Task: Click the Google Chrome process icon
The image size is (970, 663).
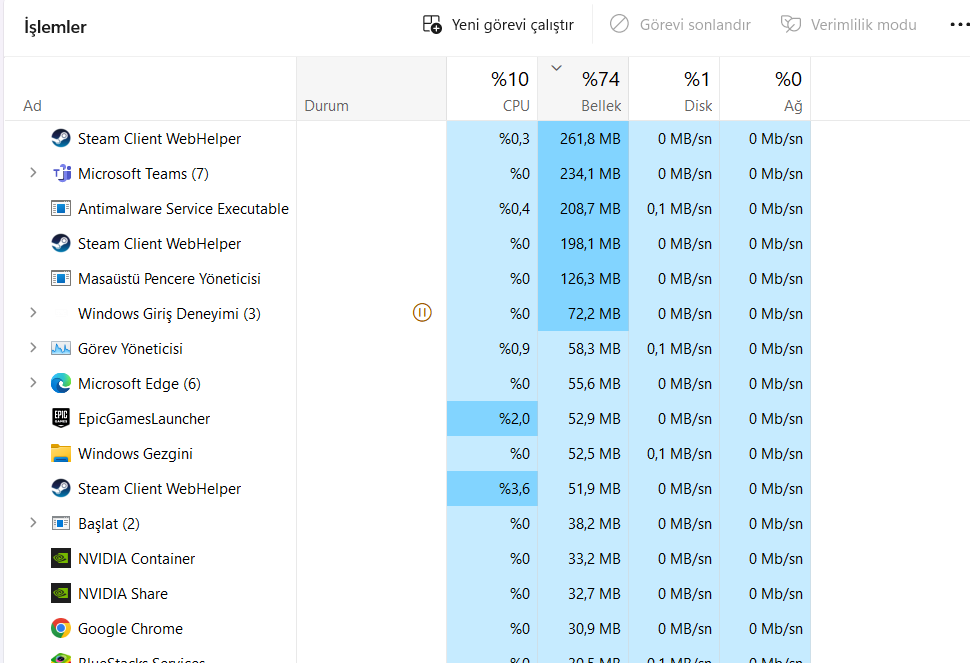Action: [x=61, y=629]
